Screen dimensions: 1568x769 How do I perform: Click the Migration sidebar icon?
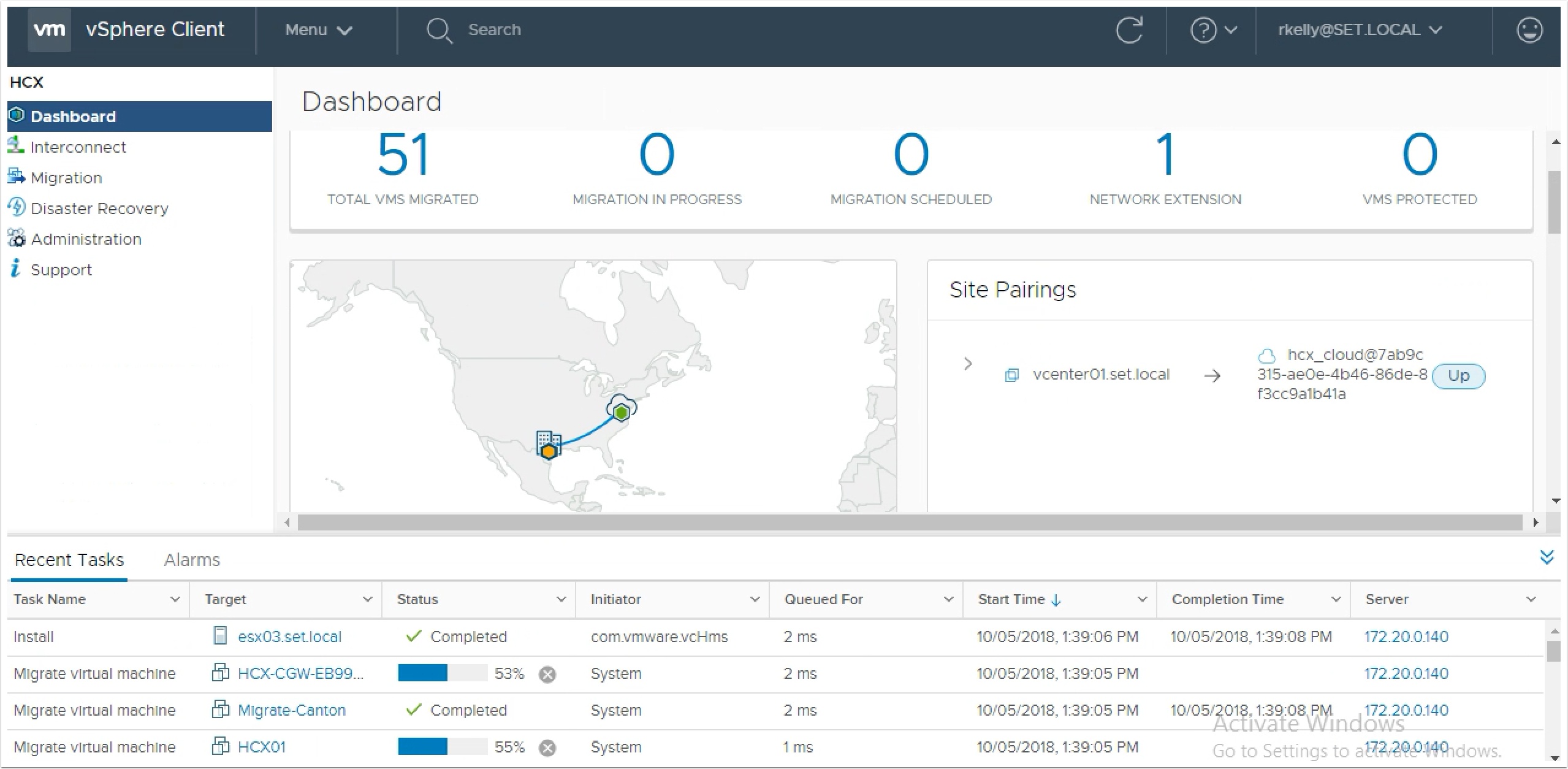click(x=16, y=177)
